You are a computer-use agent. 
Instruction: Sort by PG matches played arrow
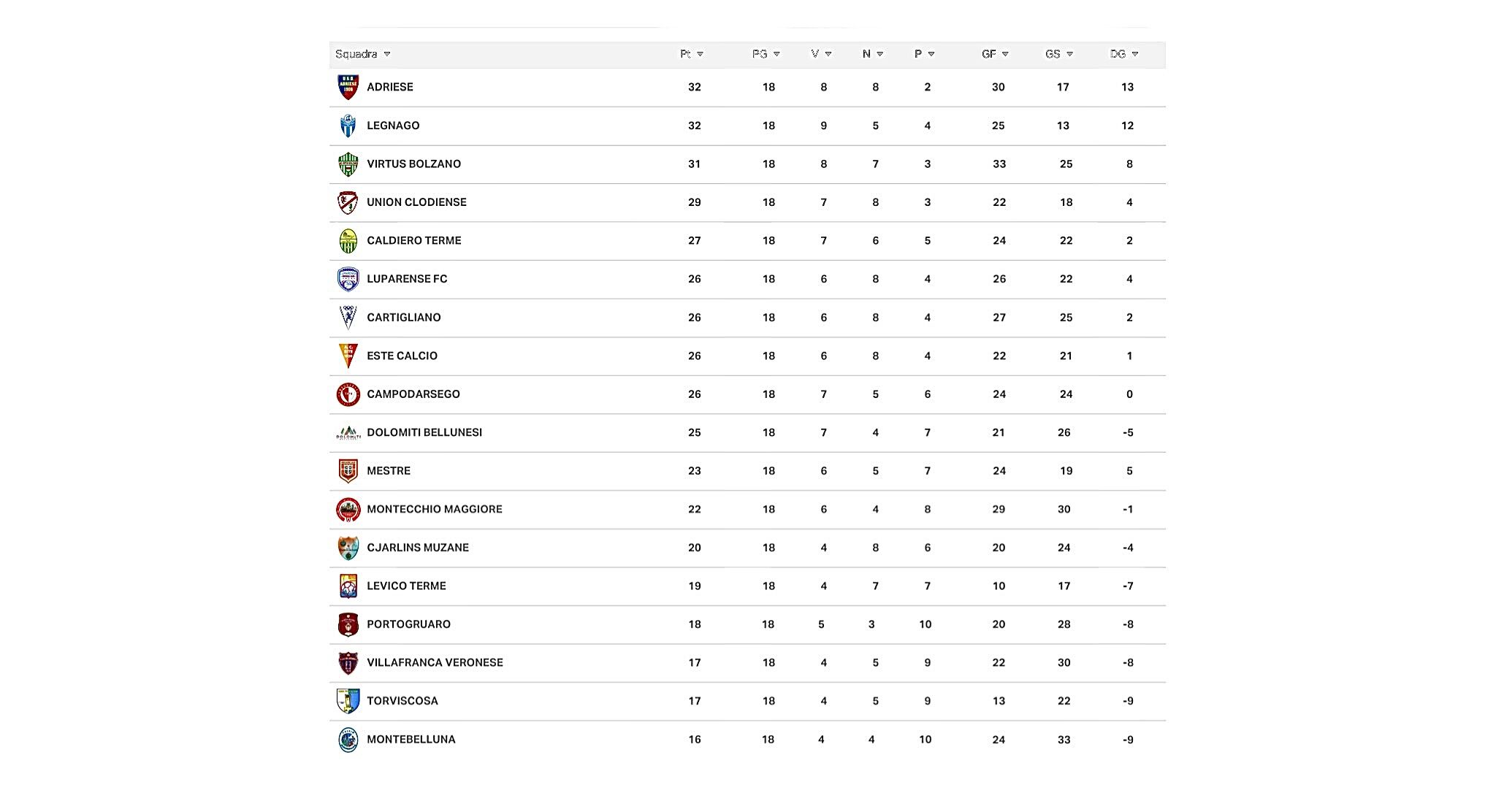pos(776,54)
